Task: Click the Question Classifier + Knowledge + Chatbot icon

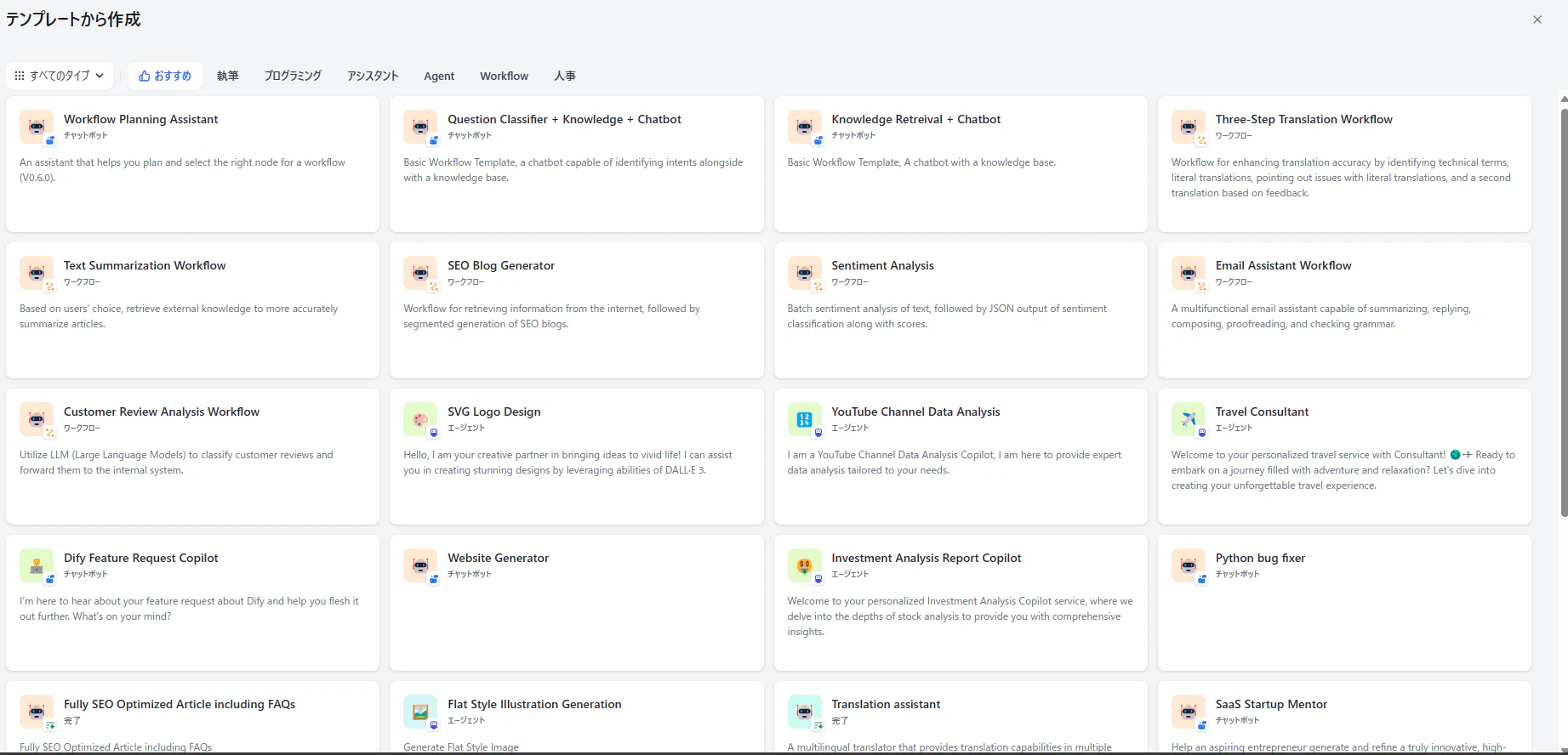Action: click(420, 128)
